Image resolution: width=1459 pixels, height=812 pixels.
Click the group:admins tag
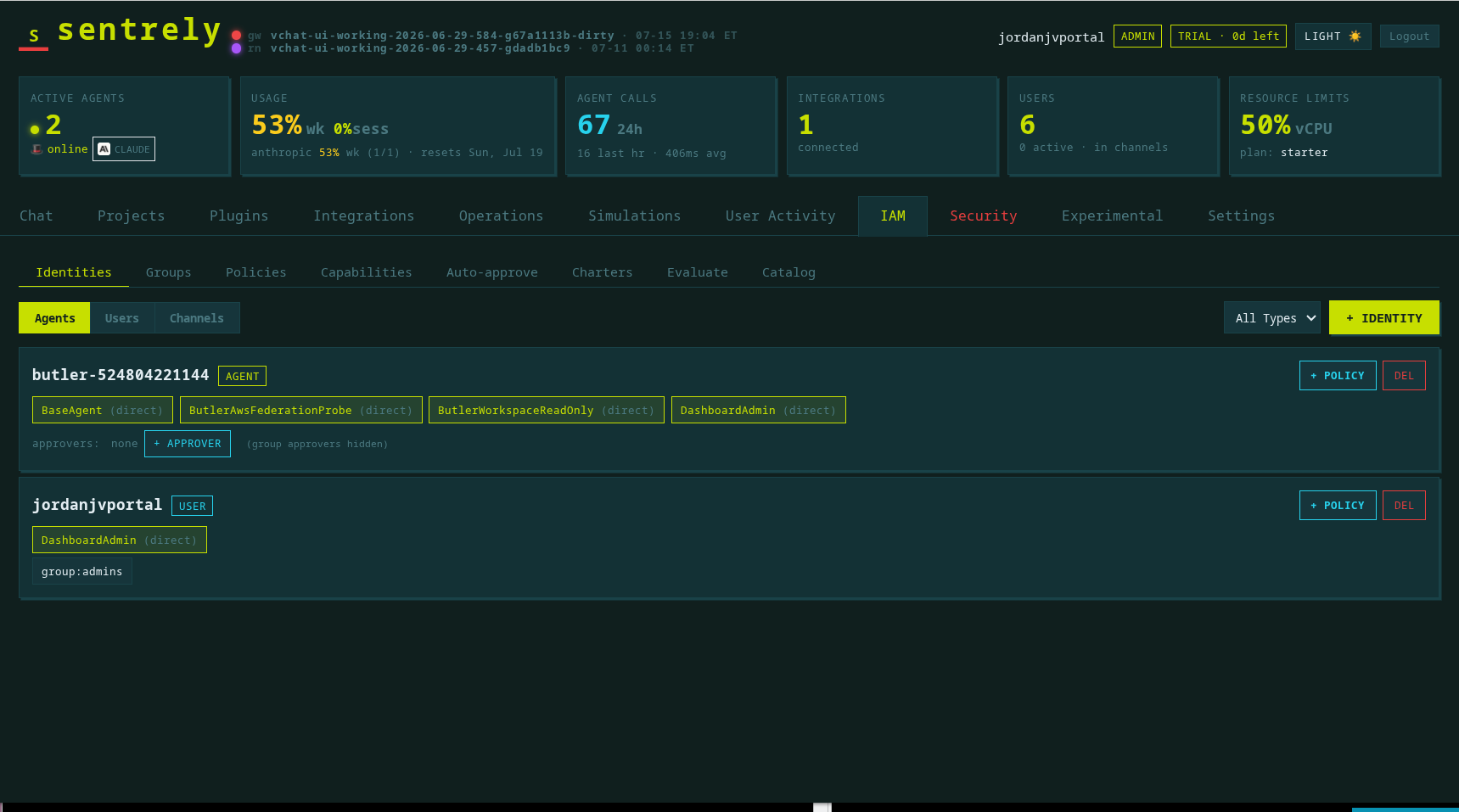coord(82,572)
